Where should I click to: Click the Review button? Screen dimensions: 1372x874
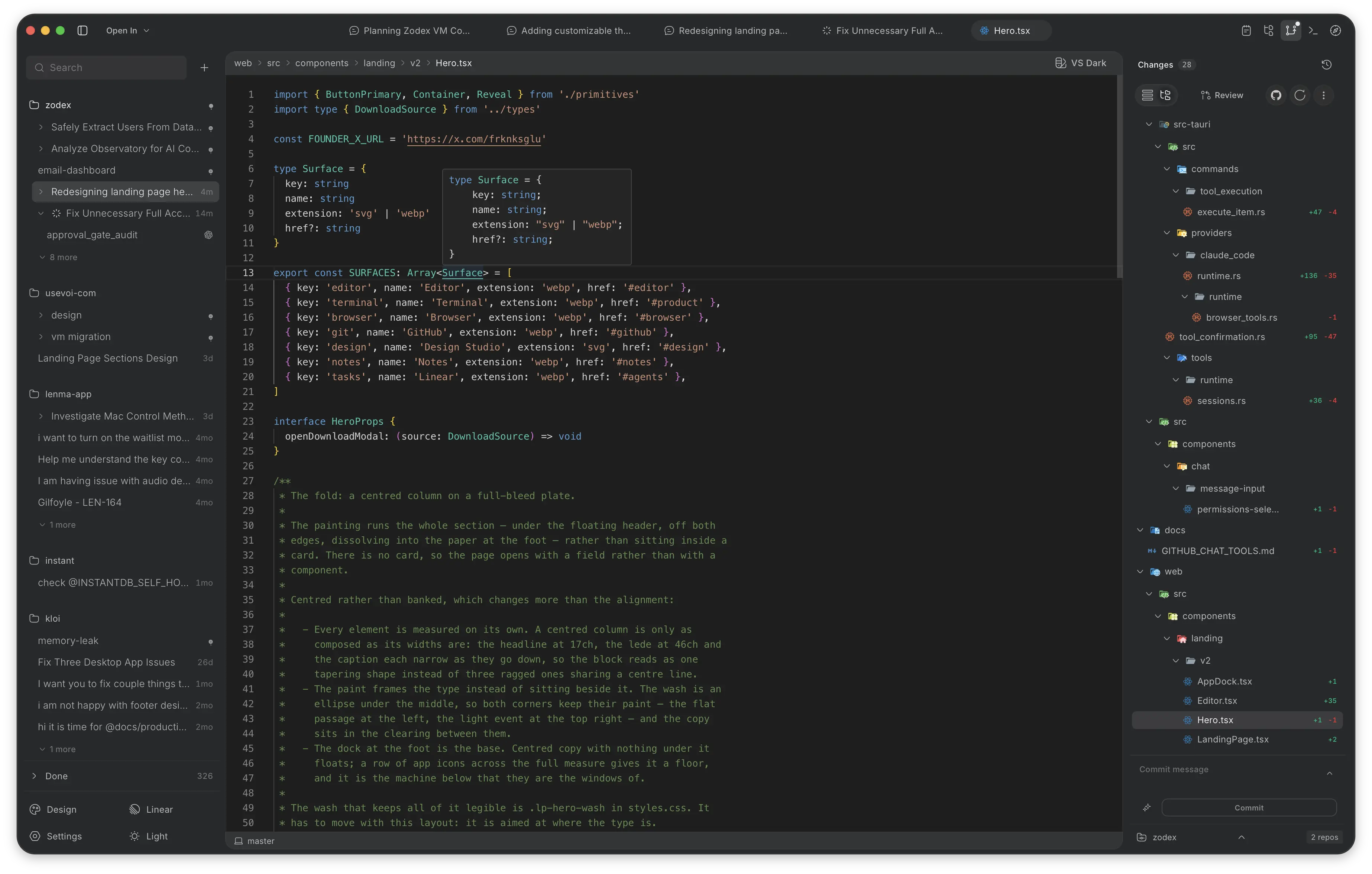click(1222, 95)
